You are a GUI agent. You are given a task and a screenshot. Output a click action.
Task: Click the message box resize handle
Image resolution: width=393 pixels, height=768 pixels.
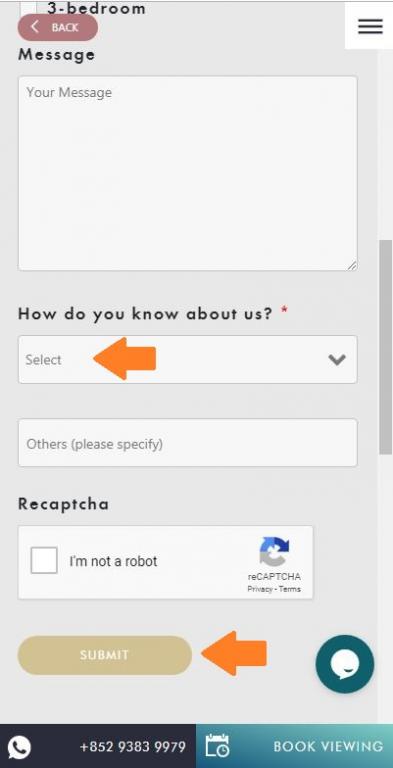point(352,265)
